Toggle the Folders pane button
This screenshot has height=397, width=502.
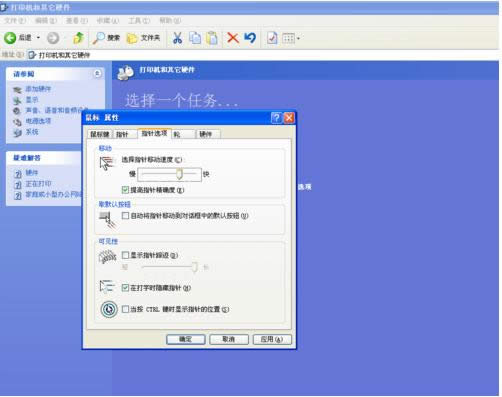tap(143, 38)
